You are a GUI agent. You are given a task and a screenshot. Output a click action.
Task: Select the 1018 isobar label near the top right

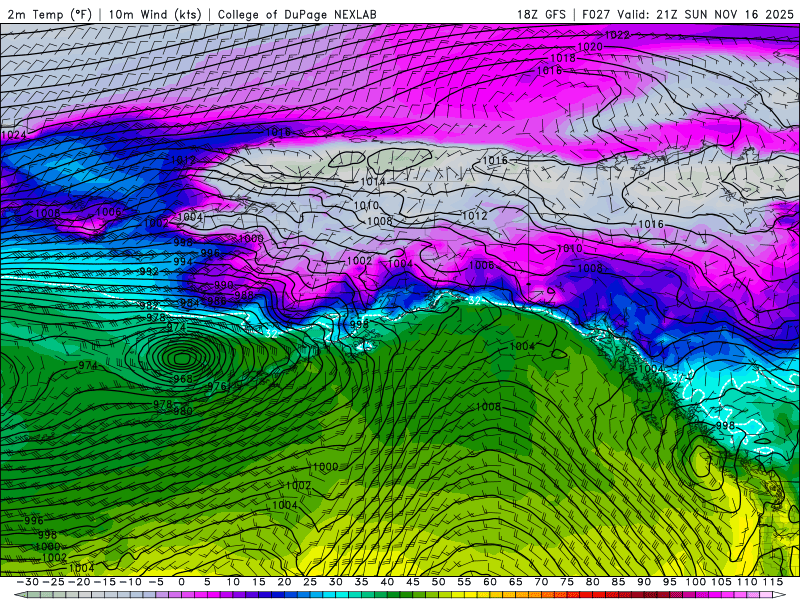tap(563, 58)
